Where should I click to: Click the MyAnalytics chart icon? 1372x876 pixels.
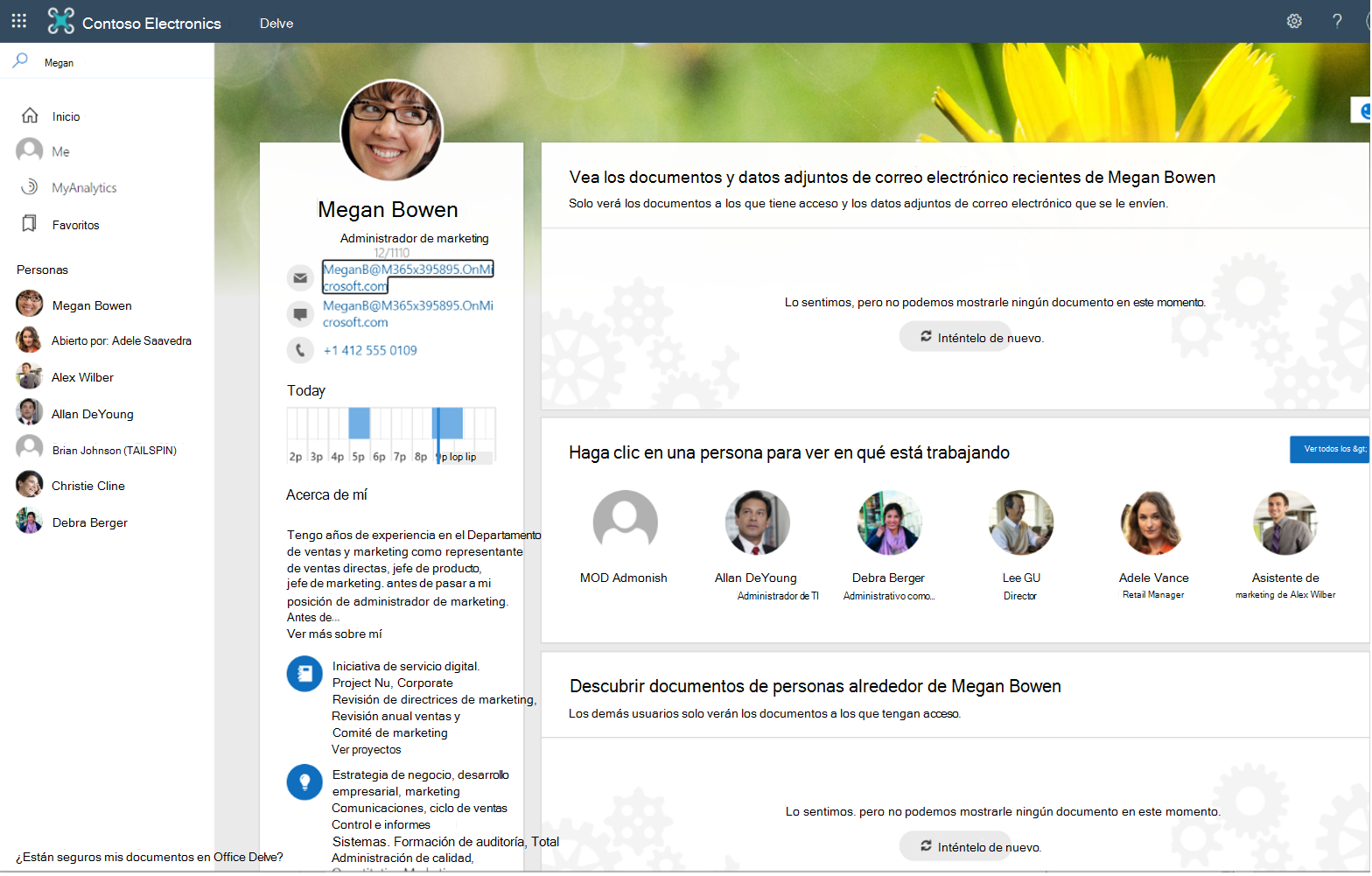pyautogui.click(x=30, y=186)
